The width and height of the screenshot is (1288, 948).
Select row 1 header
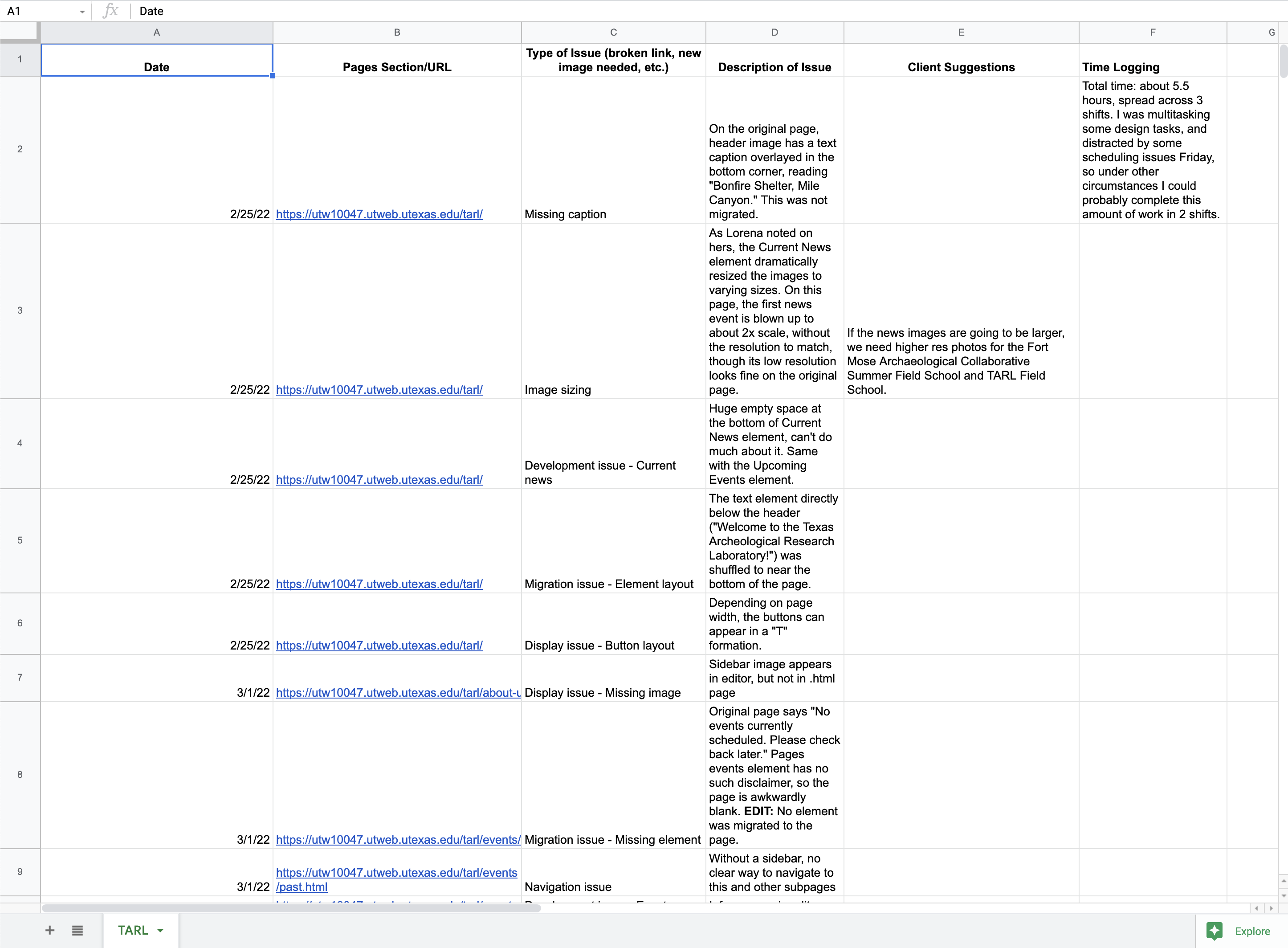(20, 59)
